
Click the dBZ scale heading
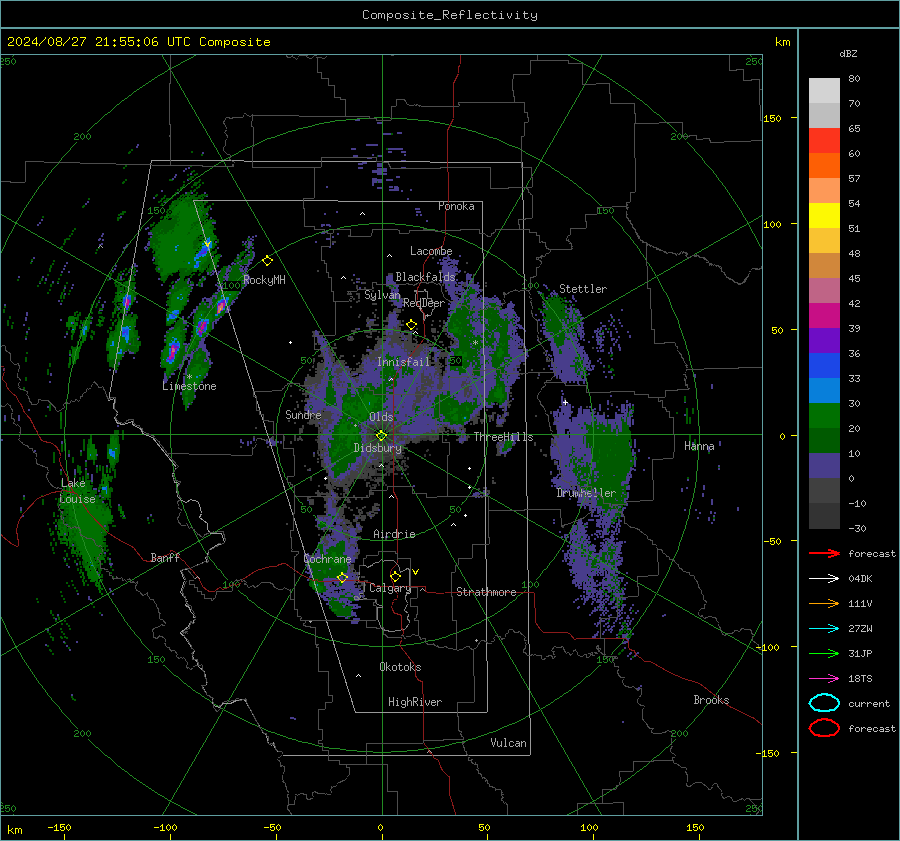pos(848,54)
